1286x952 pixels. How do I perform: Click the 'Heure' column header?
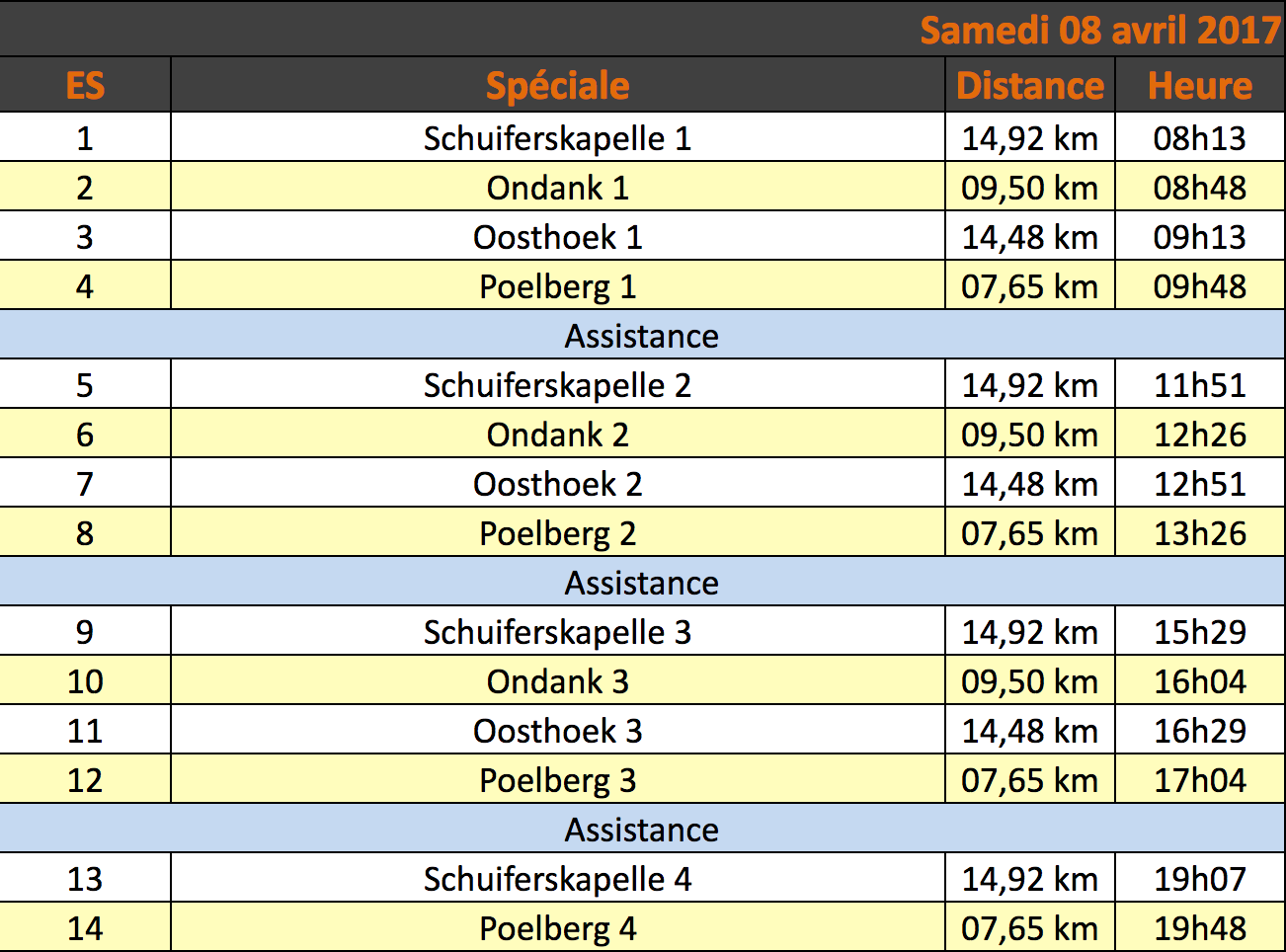pos(1201,85)
